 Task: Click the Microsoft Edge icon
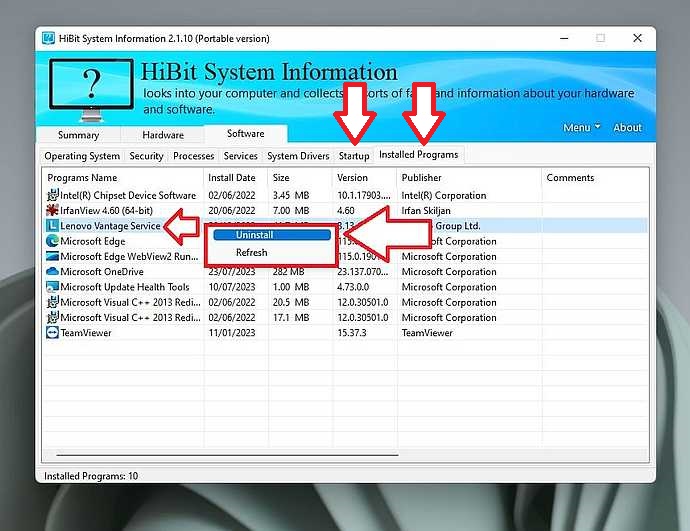click(52, 241)
